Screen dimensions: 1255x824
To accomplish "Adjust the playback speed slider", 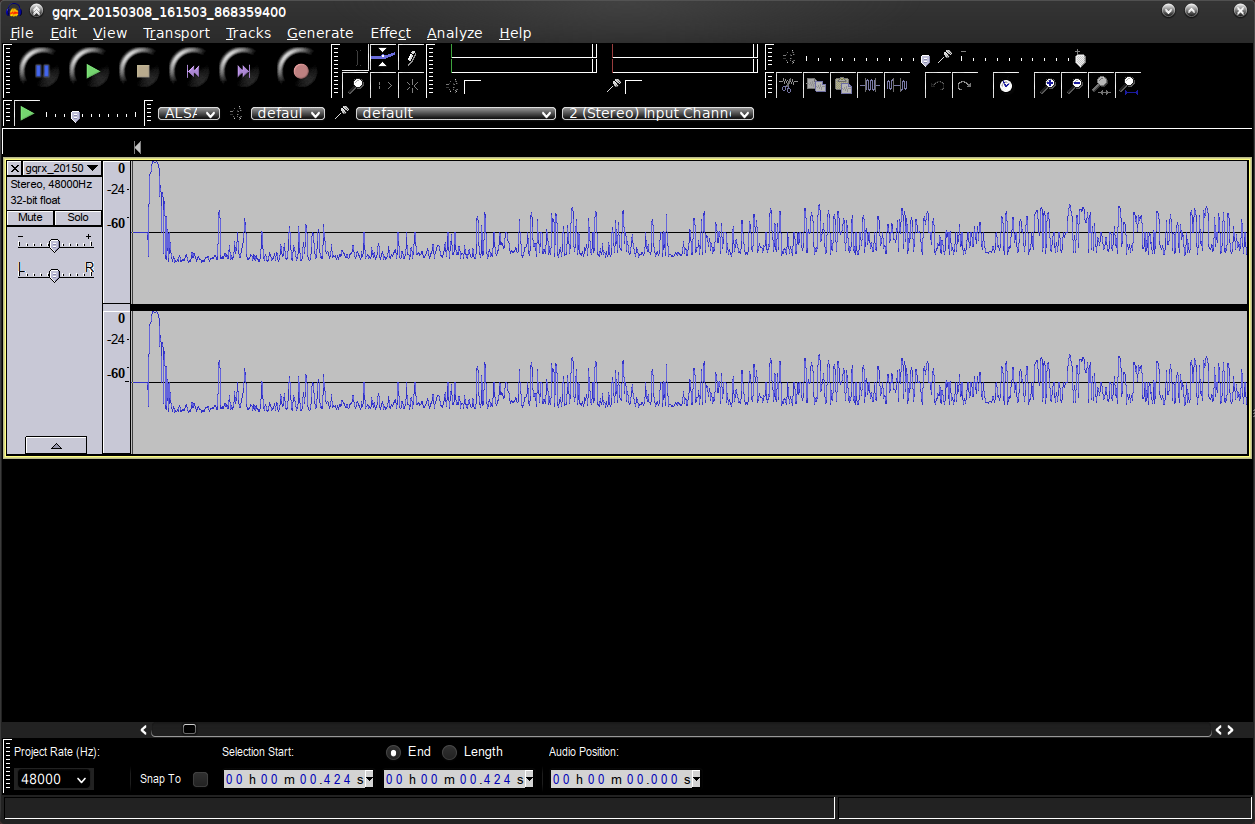I will [75, 116].
